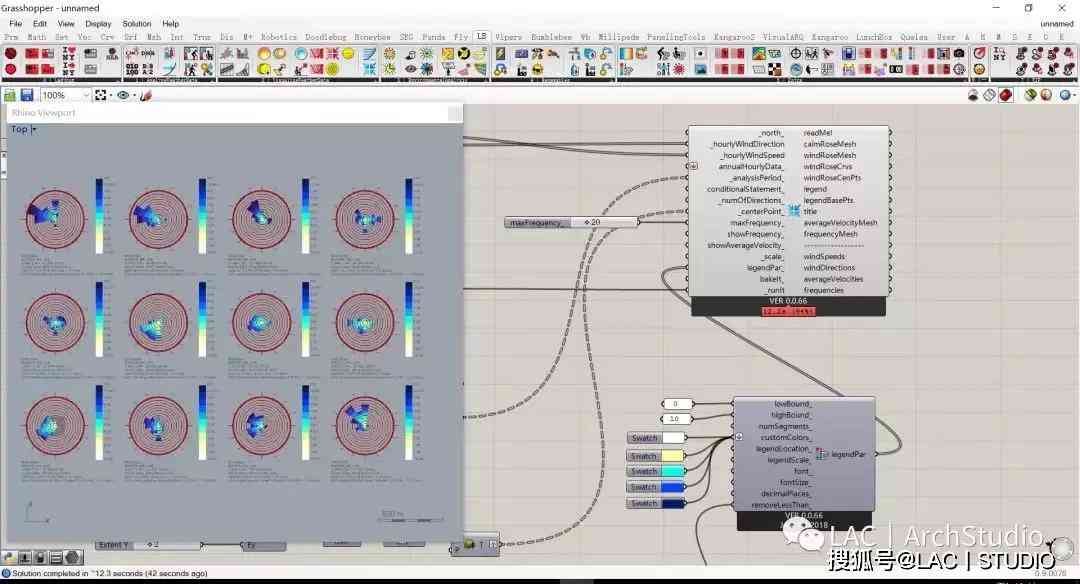Click the legendPar component icon

tap(820, 454)
